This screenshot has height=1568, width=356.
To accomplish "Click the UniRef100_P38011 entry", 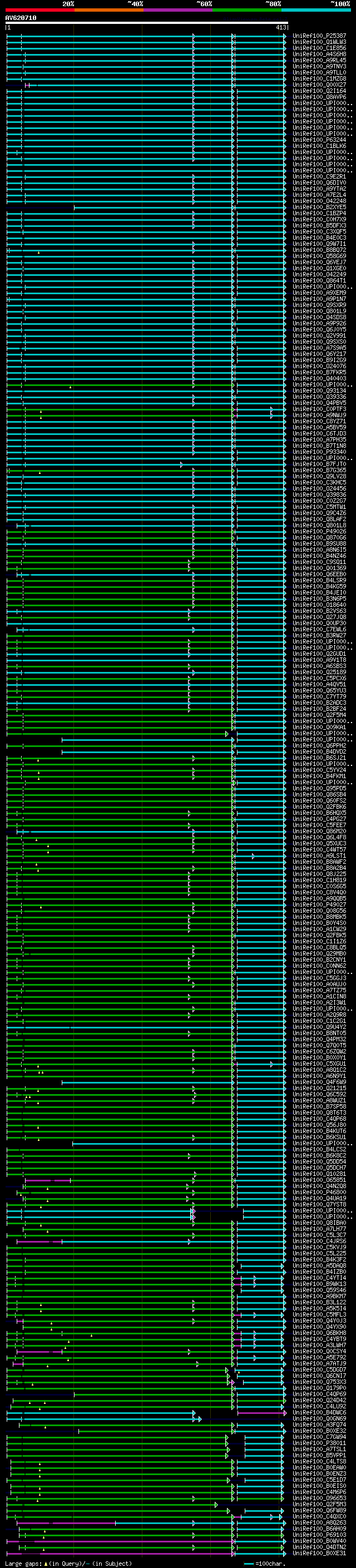I will click(x=319, y=1443).
